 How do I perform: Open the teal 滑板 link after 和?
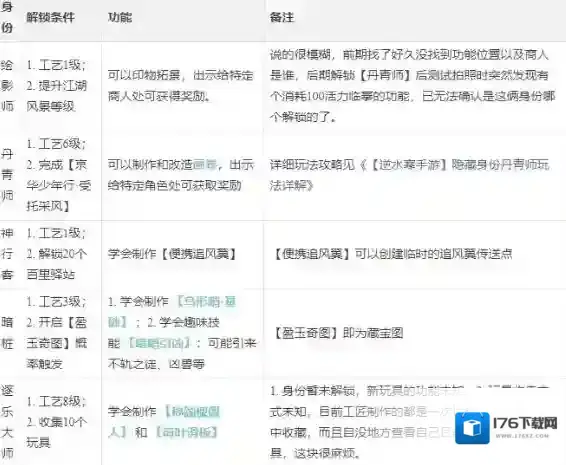[x=186, y=432]
